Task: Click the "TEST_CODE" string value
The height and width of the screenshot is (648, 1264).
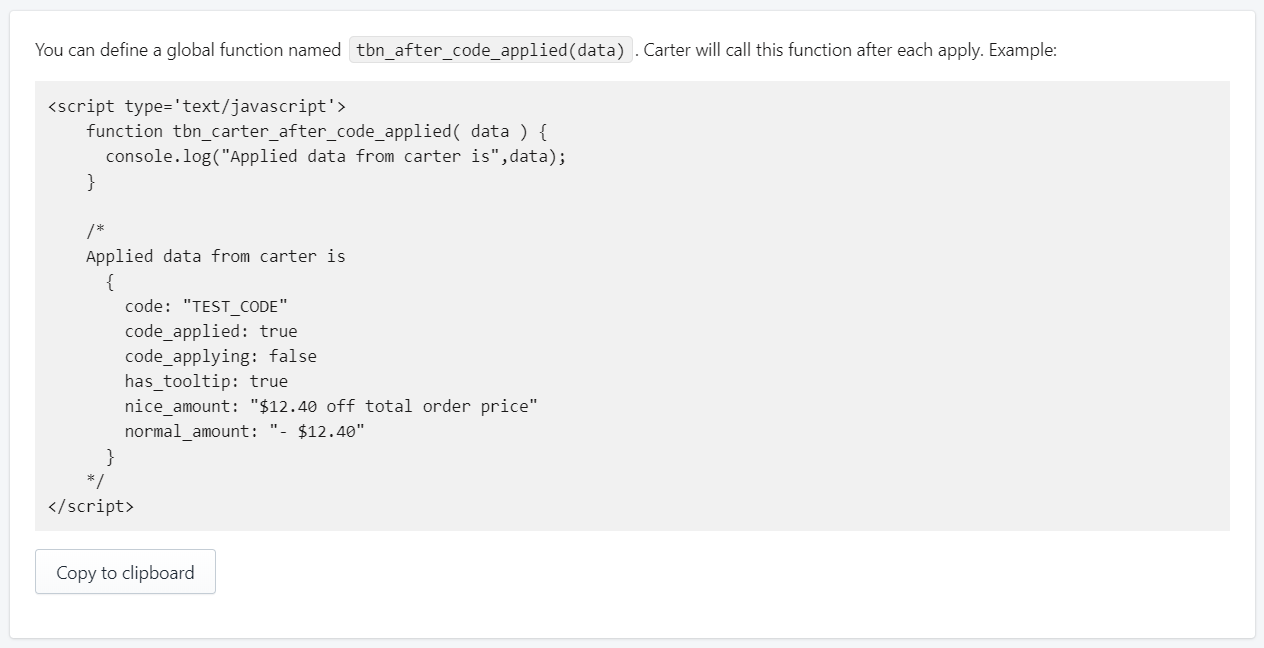Action: pyautogui.click(x=235, y=306)
